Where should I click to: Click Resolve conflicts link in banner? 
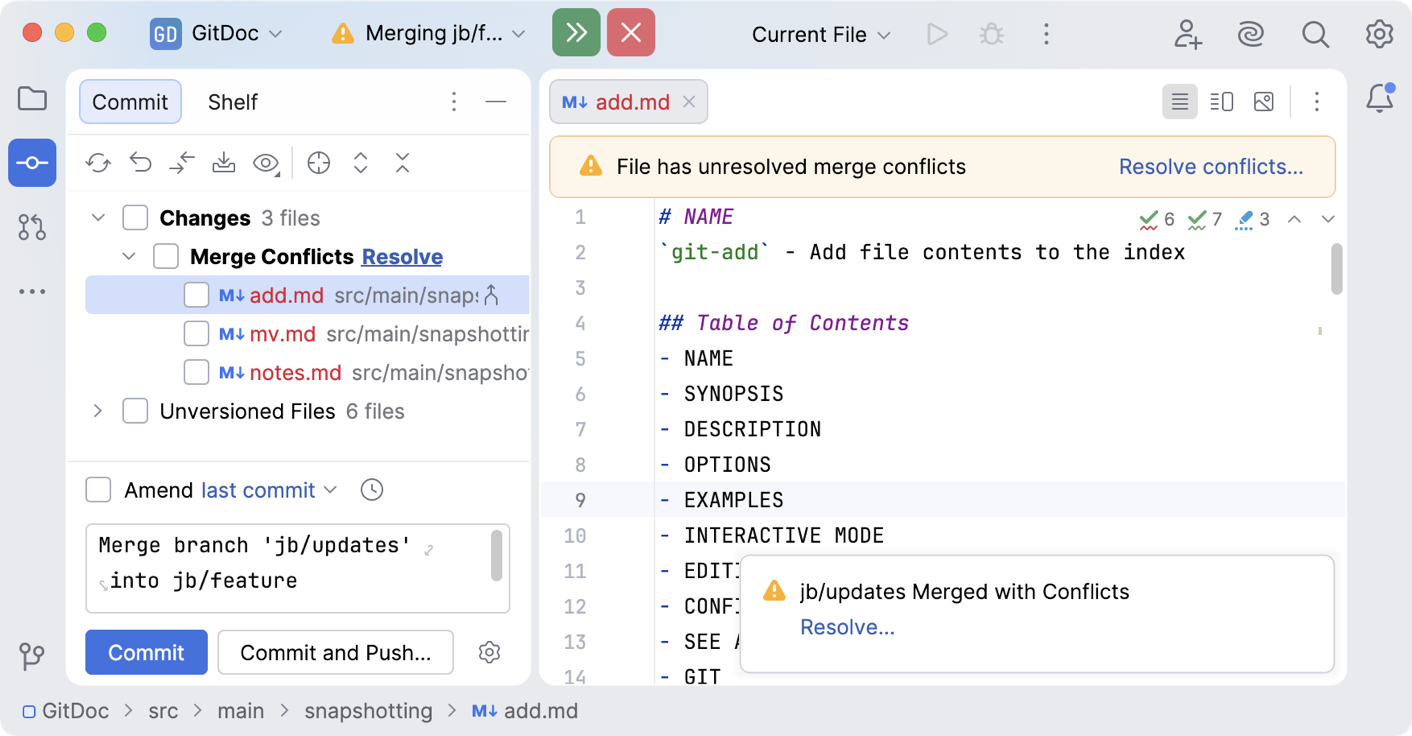coord(1211,167)
